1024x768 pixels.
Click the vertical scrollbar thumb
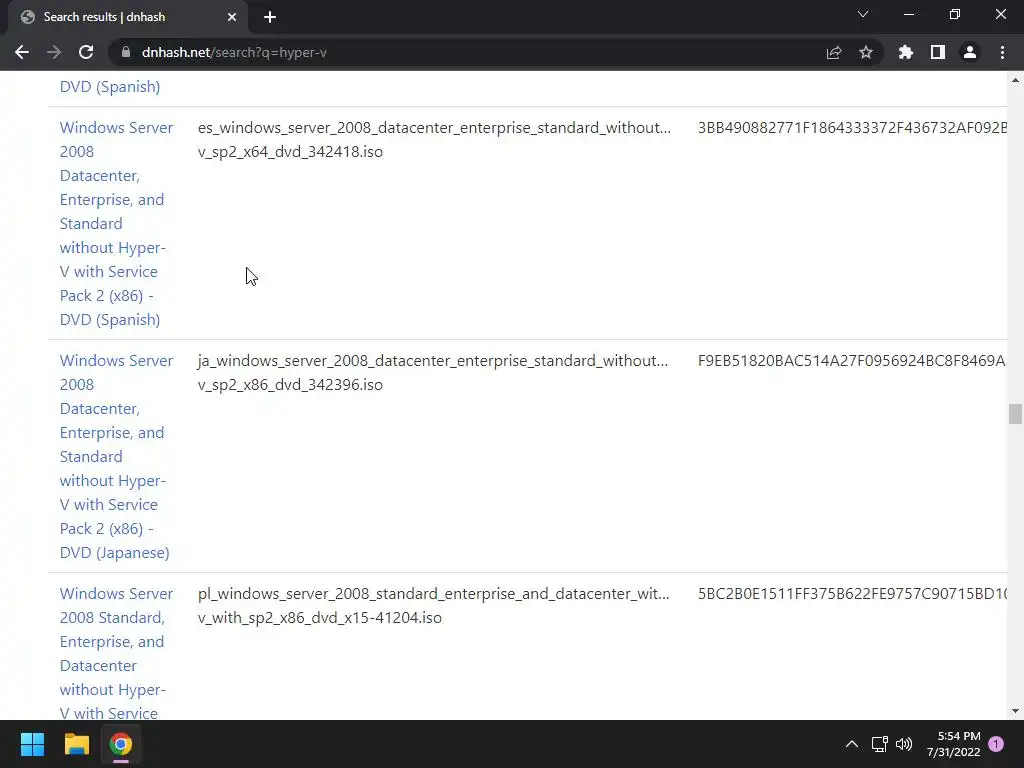pos(1015,414)
